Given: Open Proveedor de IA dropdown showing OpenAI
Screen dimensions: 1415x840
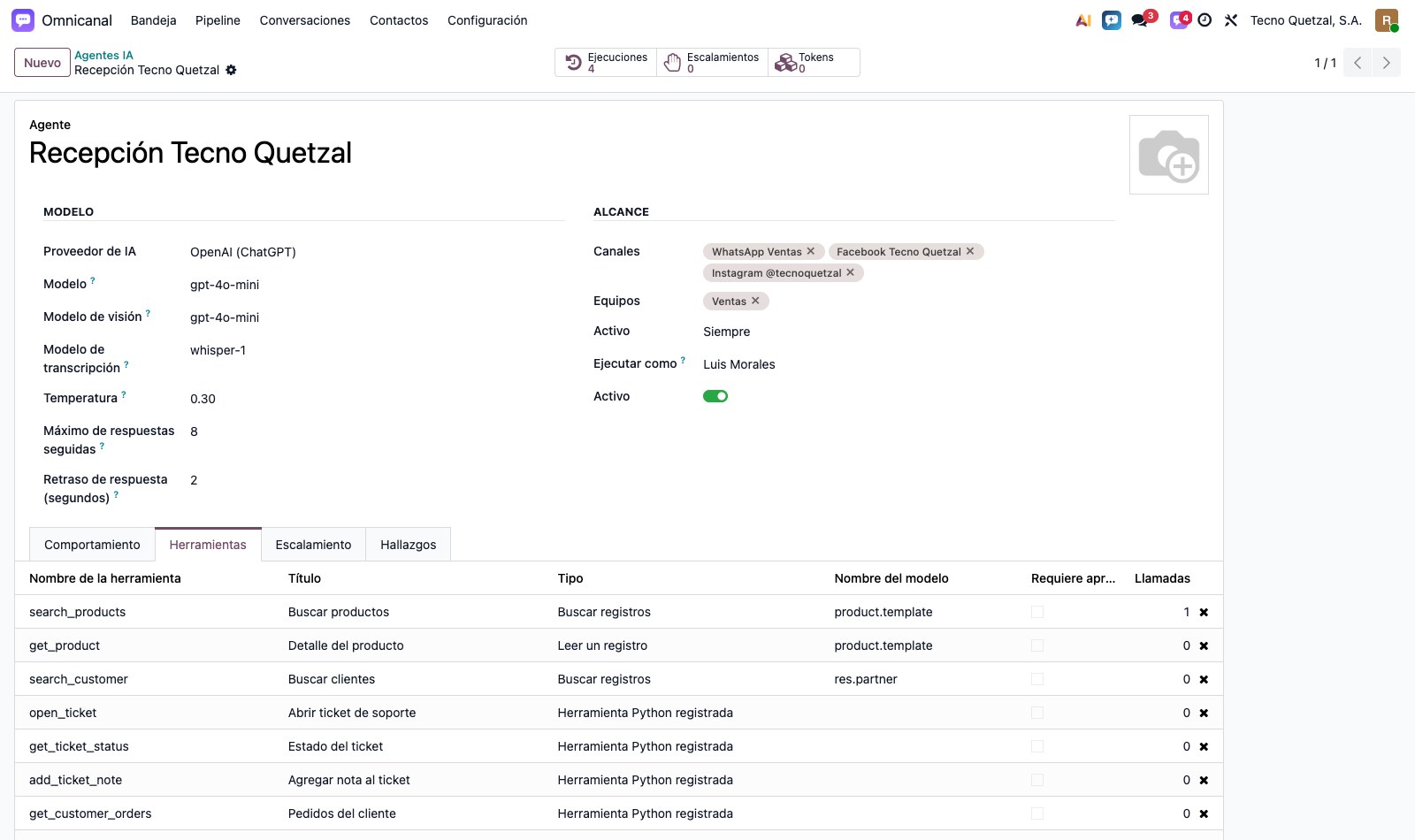Looking at the screenshot, I should pos(378,252).
